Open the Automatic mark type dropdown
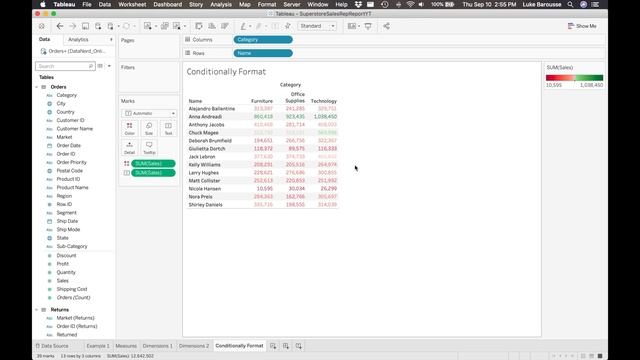The width and height of the screenshot is (640, 360). point(149,113)
